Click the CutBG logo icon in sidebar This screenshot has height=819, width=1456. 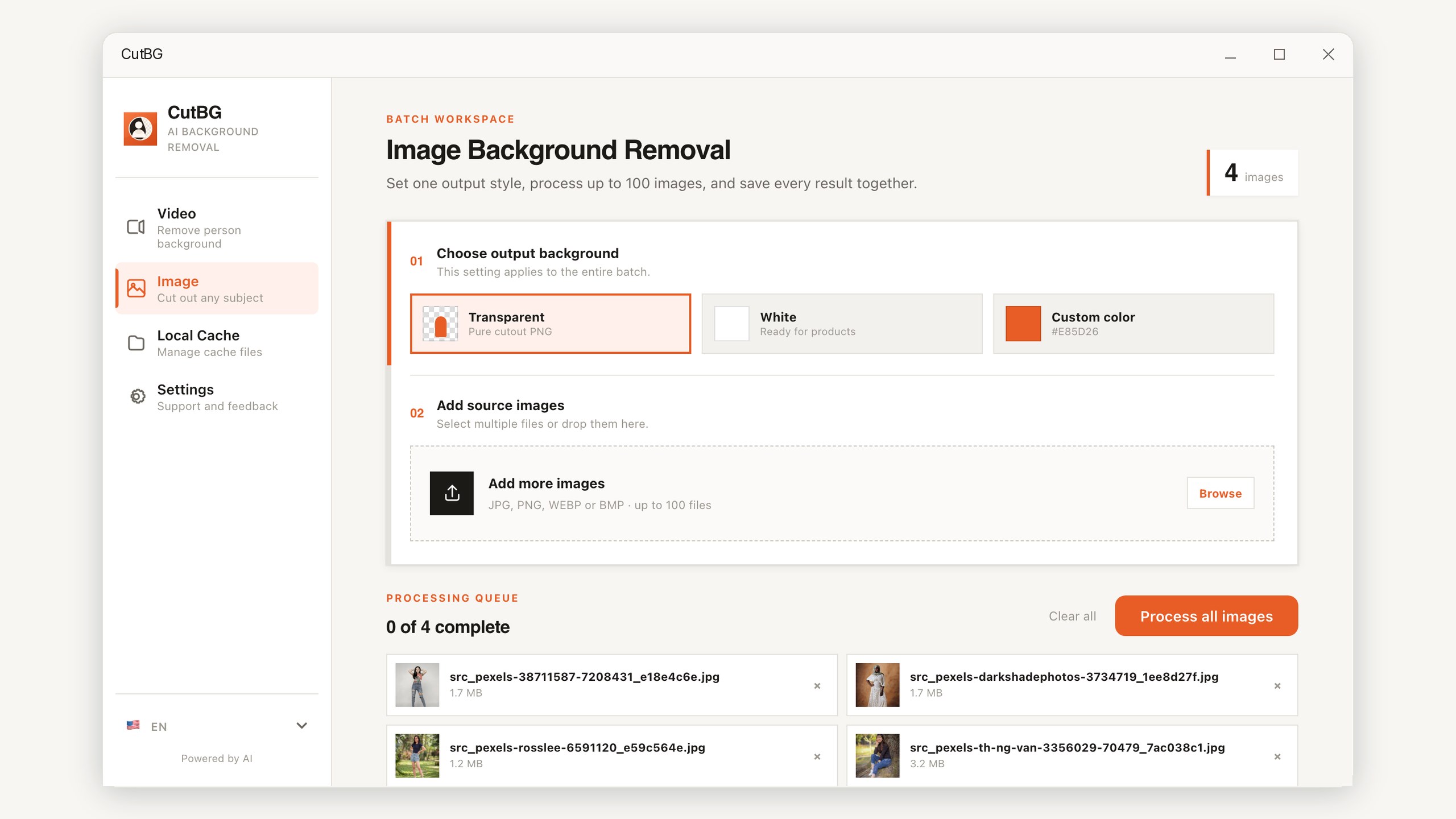(140, 129)
